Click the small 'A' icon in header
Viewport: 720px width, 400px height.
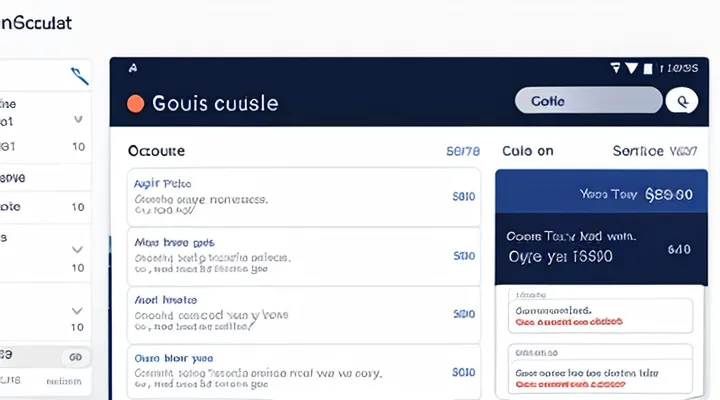[x=133, y=69]
